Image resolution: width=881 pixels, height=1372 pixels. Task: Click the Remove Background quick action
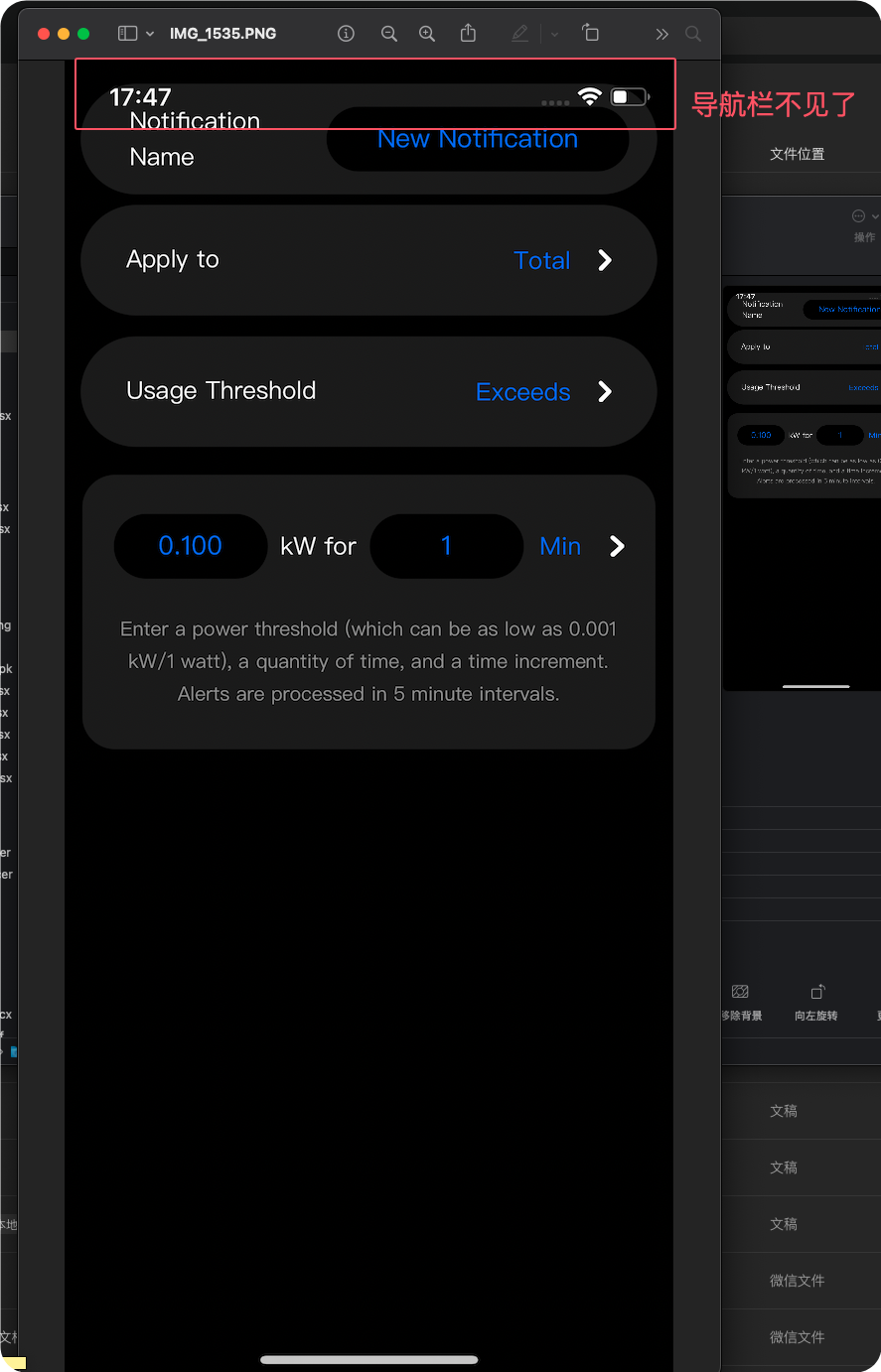[741, 1002]
